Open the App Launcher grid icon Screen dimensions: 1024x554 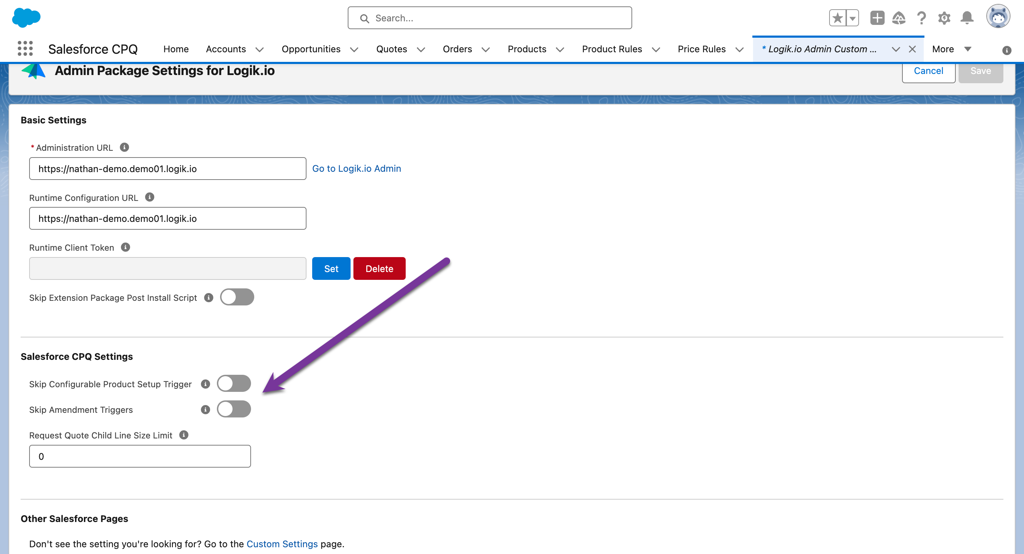click(25, 48)
